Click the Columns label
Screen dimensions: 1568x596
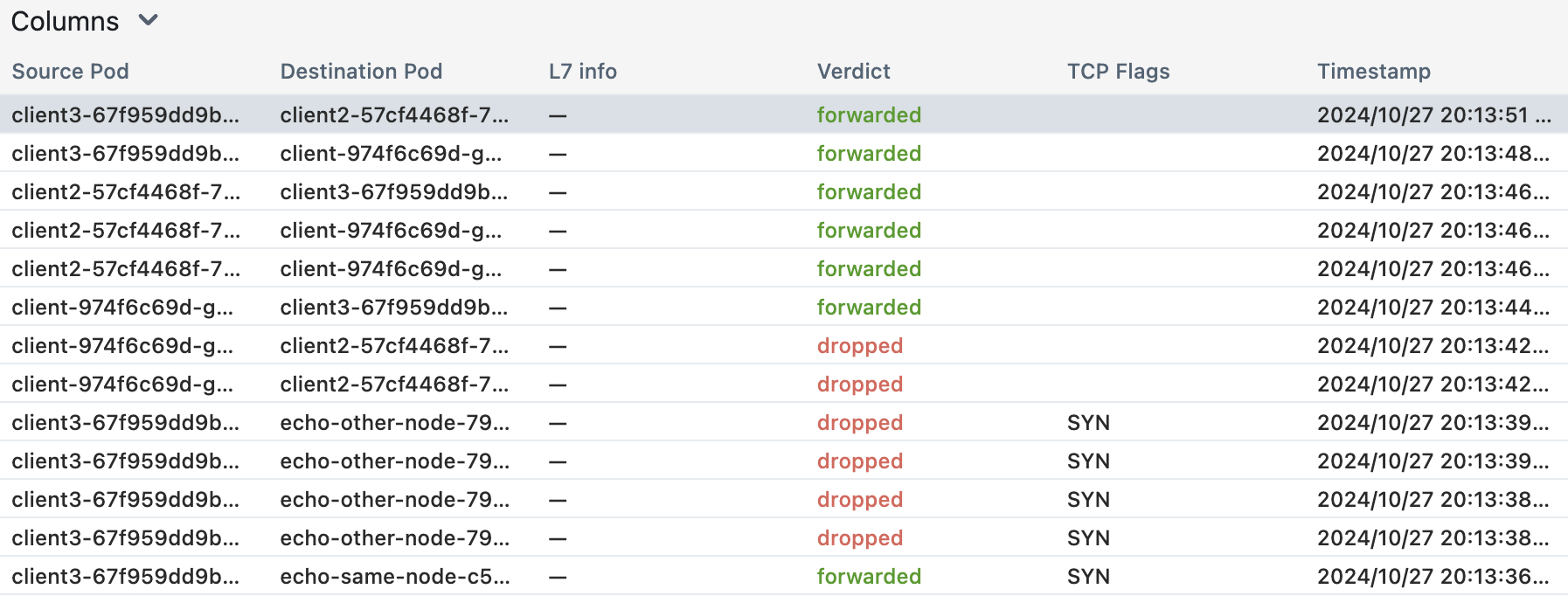[65, 21]
